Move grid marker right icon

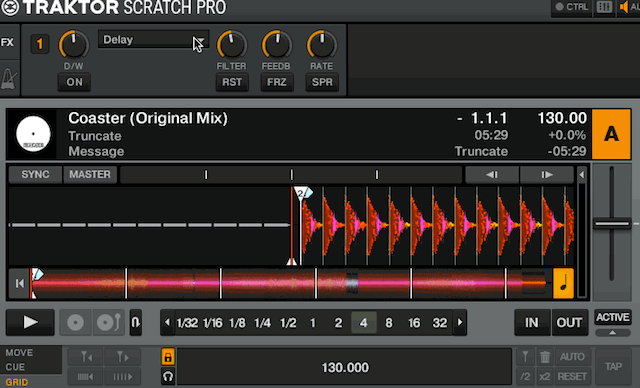click(x=123, y=357)
